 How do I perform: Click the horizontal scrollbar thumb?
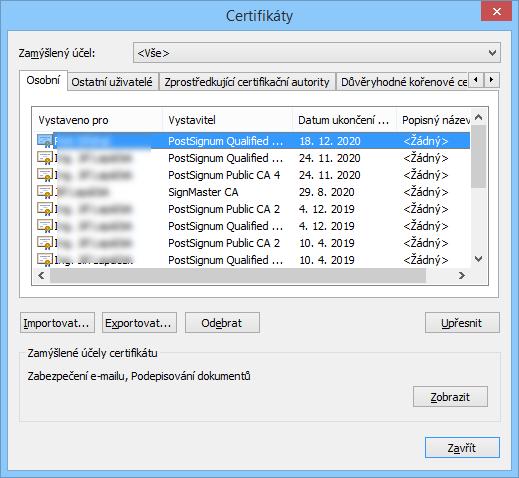(238, 275)
